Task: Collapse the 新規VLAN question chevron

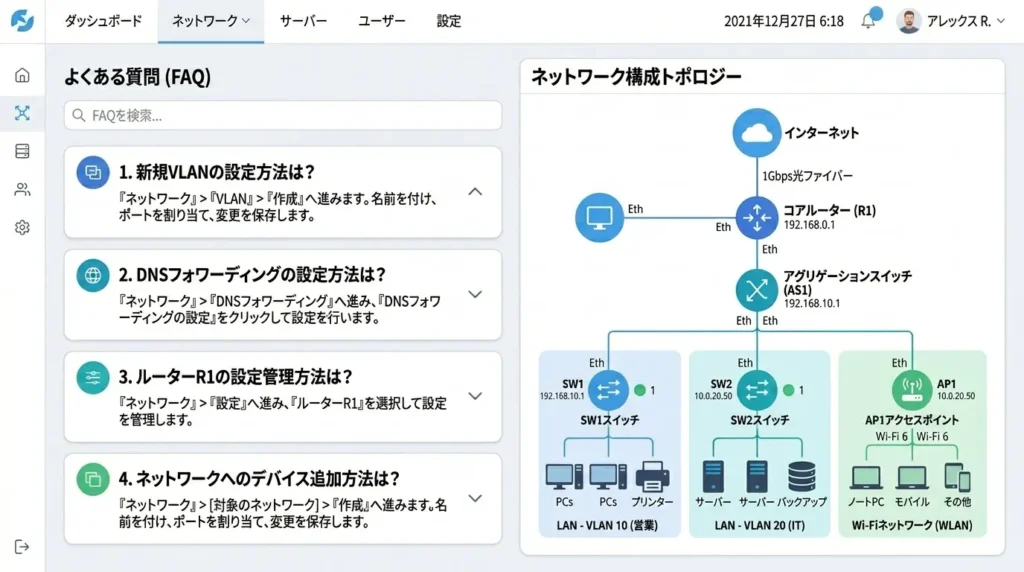Action: click(x=475, y=192)
